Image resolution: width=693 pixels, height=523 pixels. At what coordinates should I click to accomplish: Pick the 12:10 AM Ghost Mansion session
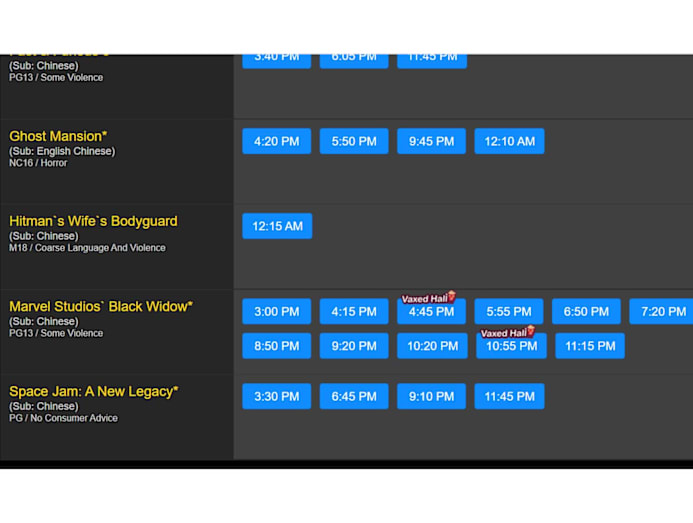tap(509, 141)
